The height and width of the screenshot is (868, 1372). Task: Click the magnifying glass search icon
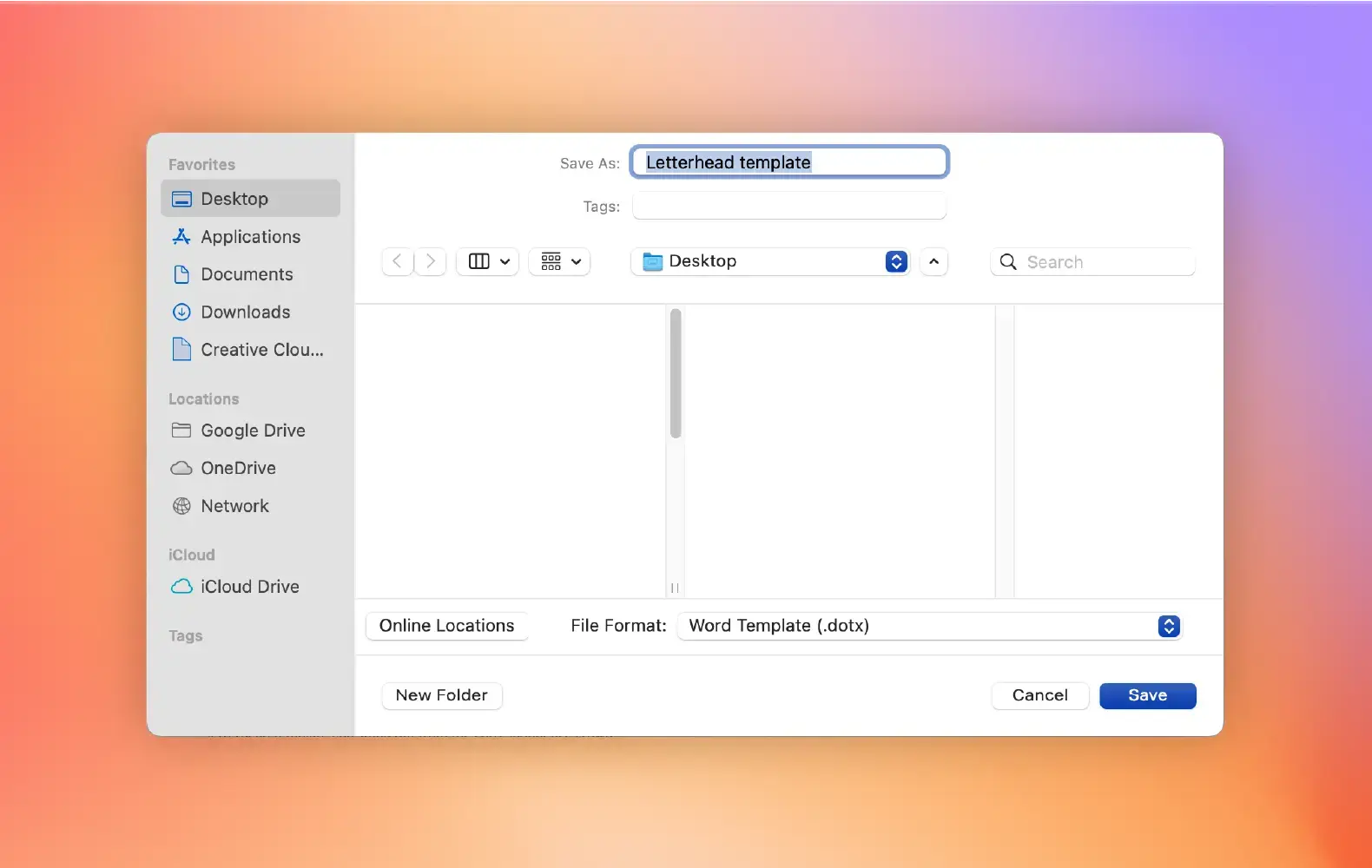coord(1008,262)
